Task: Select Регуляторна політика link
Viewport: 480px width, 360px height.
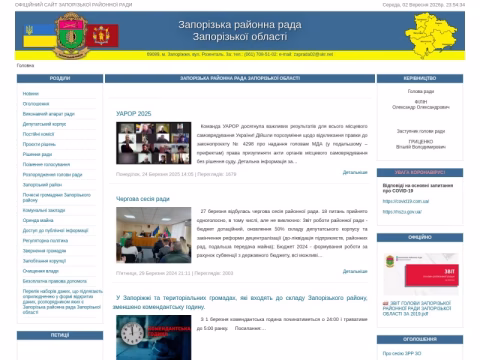Action: (45, 241)
